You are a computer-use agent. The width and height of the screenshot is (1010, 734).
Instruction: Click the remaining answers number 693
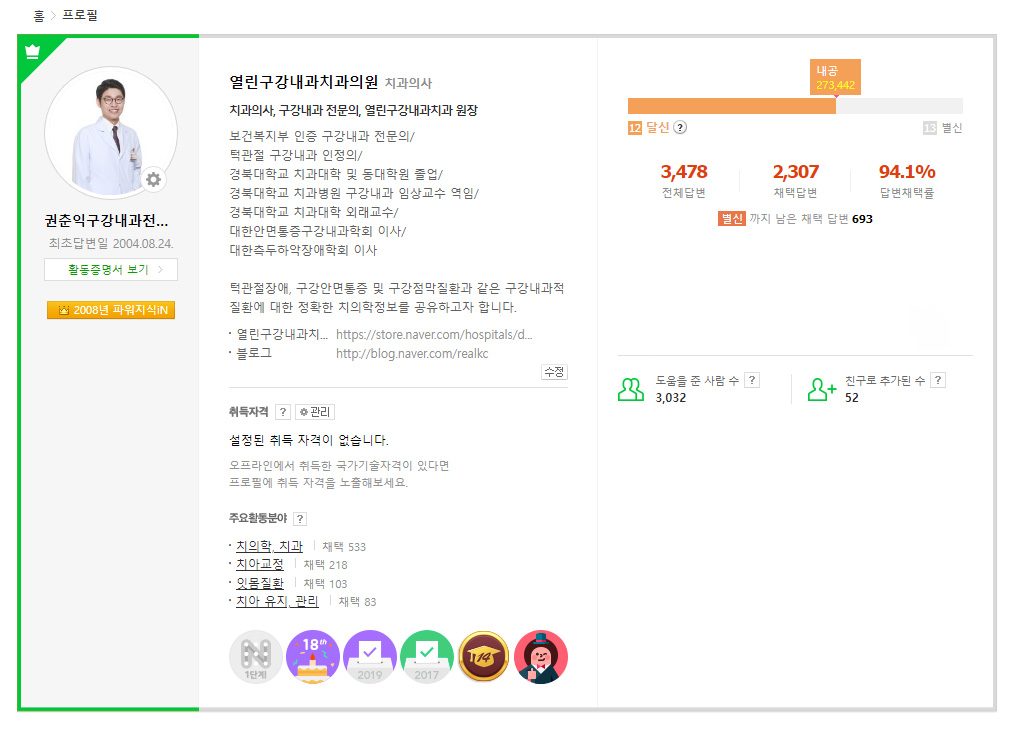tap(862, 219)
